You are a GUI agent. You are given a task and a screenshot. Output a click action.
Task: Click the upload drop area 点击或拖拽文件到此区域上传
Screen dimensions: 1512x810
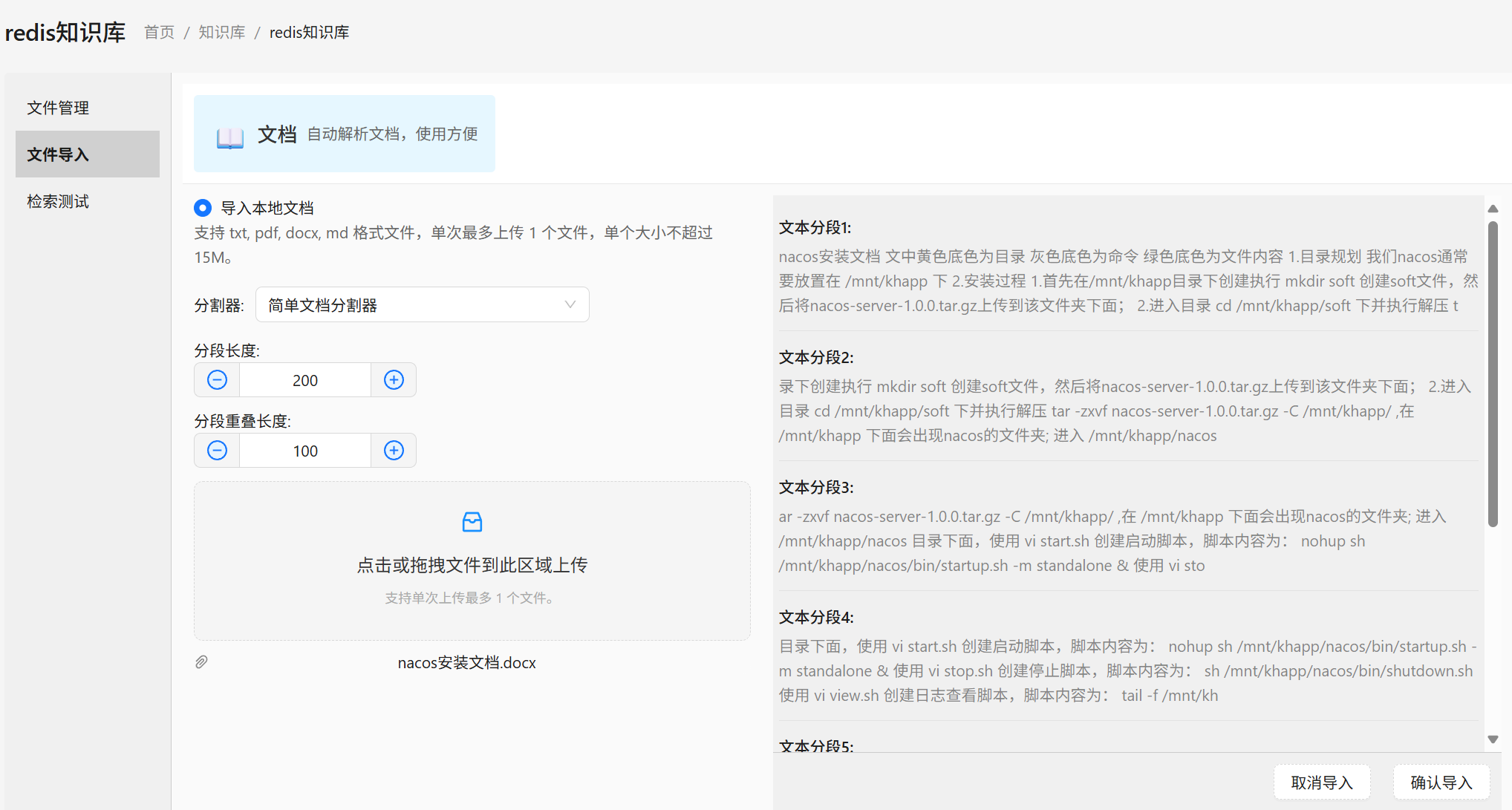coord(472,561)
